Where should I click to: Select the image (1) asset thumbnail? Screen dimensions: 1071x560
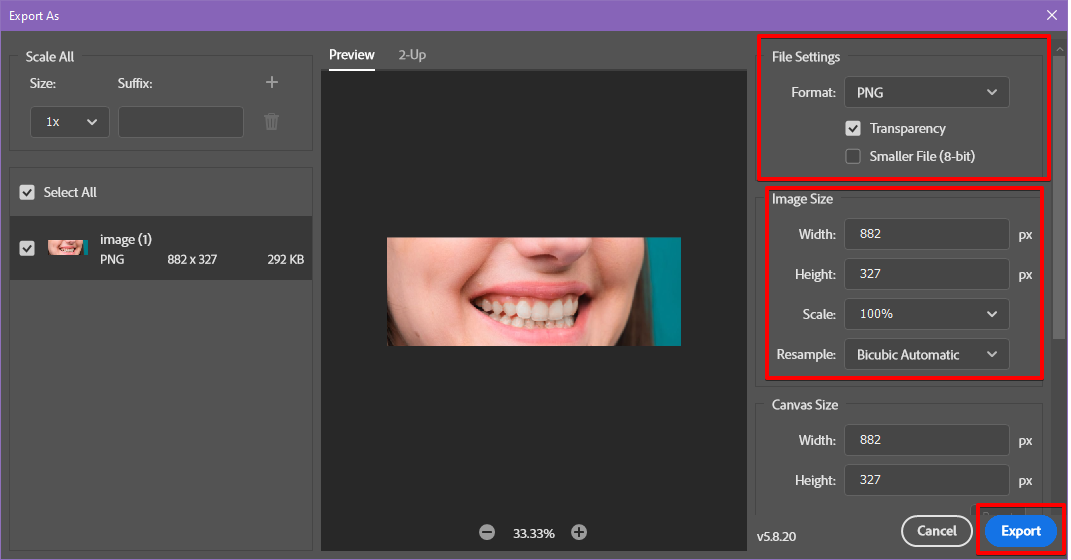point(68,247)
